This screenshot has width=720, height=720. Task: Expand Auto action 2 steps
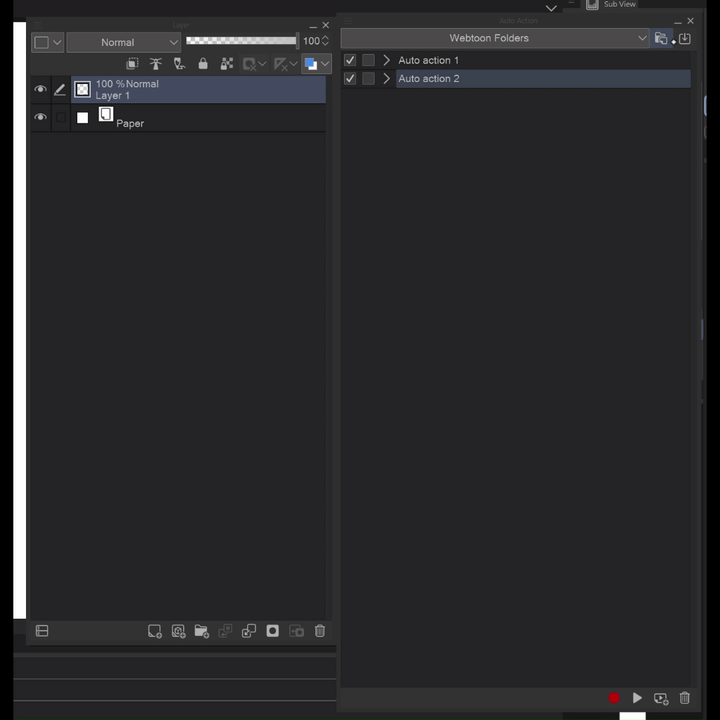(386, 79)
